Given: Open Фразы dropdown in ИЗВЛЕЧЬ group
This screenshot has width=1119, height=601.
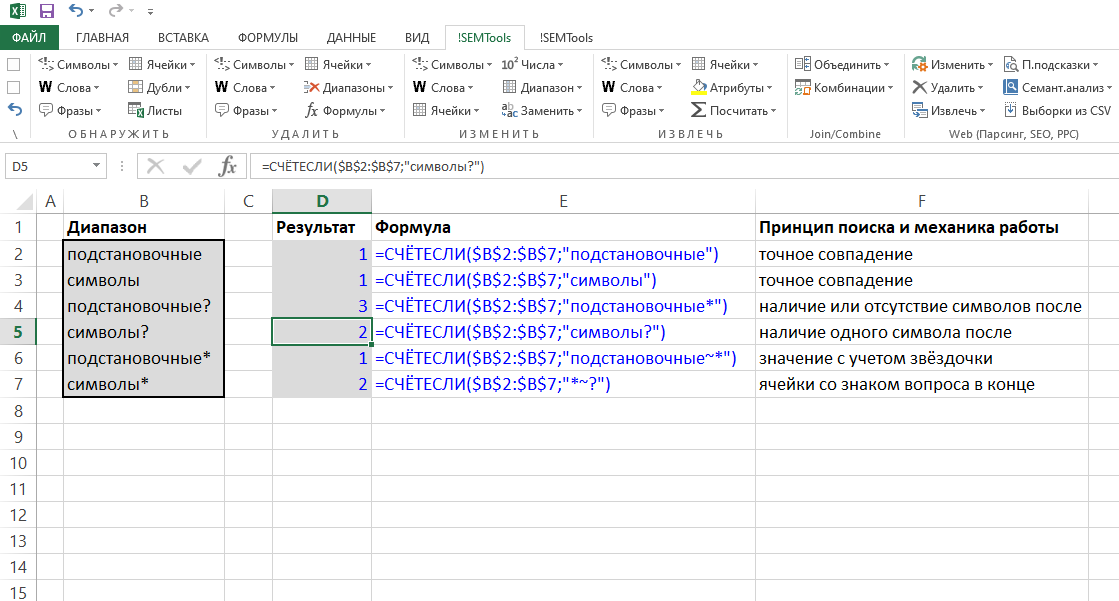Looking at the screenshot, I should [x=633, y=111].
